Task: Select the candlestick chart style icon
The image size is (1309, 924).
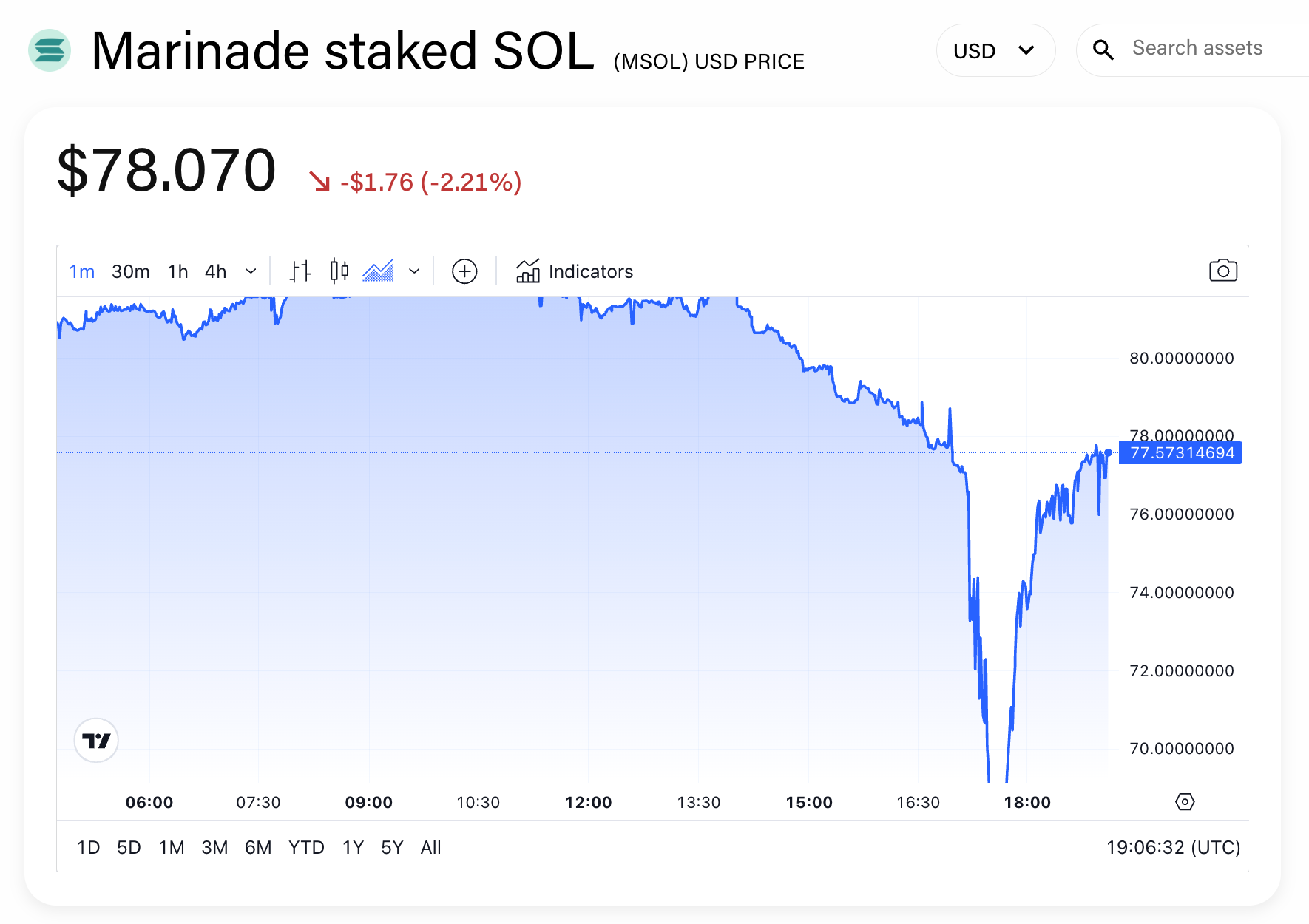Action: [338, 271]
